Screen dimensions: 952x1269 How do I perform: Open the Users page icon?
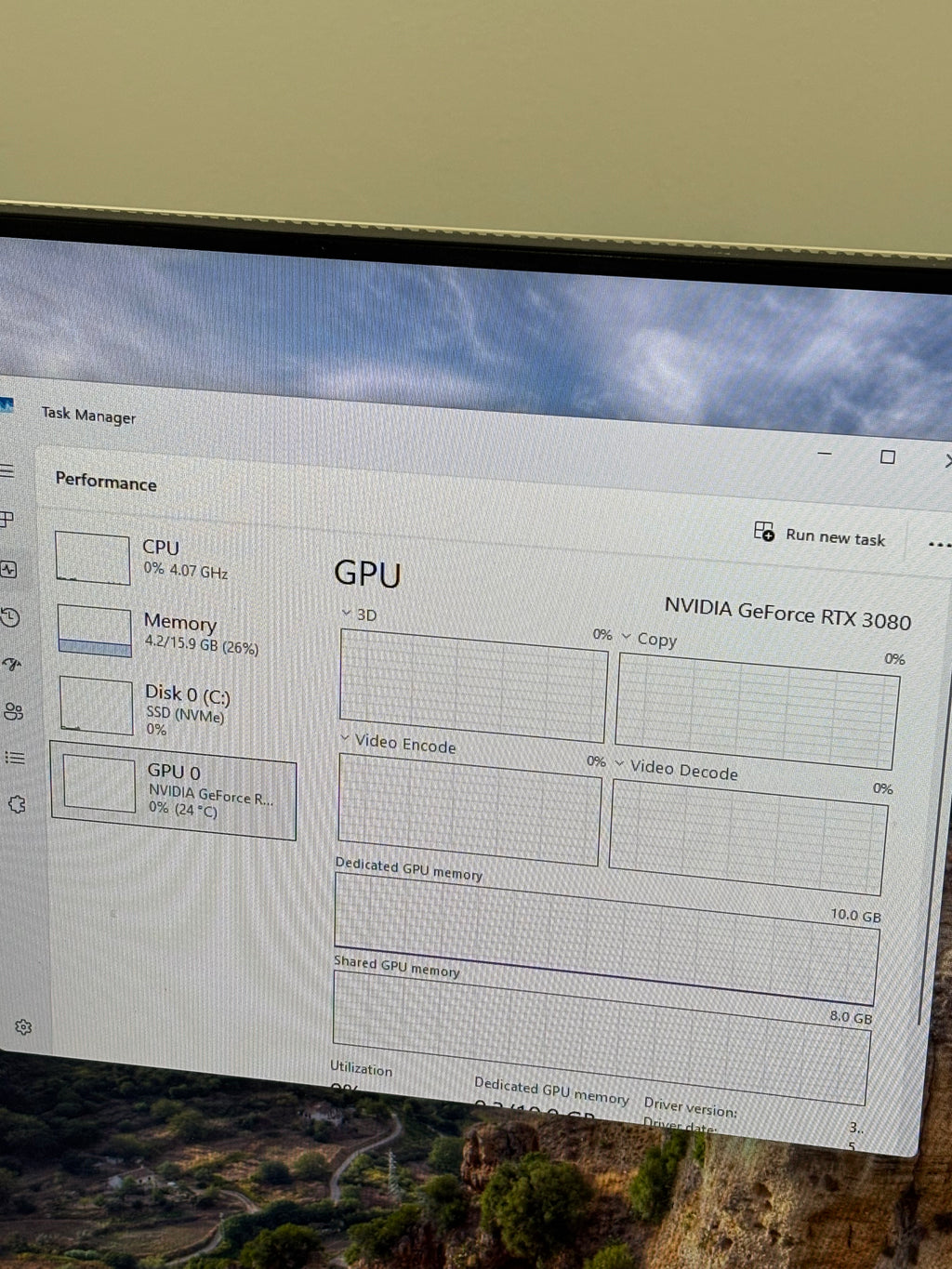13,711
